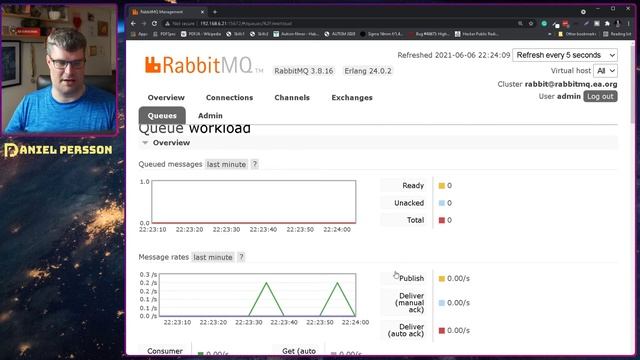640x360 pixels.
Task: Switch to the Admin tab
Action: [210, 116]
